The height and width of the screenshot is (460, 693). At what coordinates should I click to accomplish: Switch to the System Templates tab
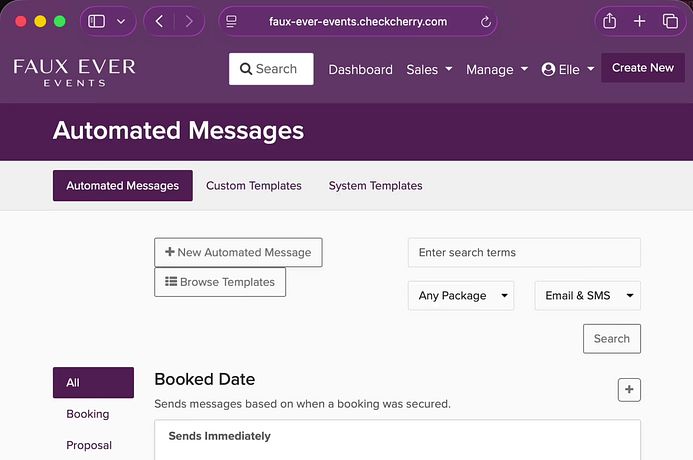(x=375, y=186)
